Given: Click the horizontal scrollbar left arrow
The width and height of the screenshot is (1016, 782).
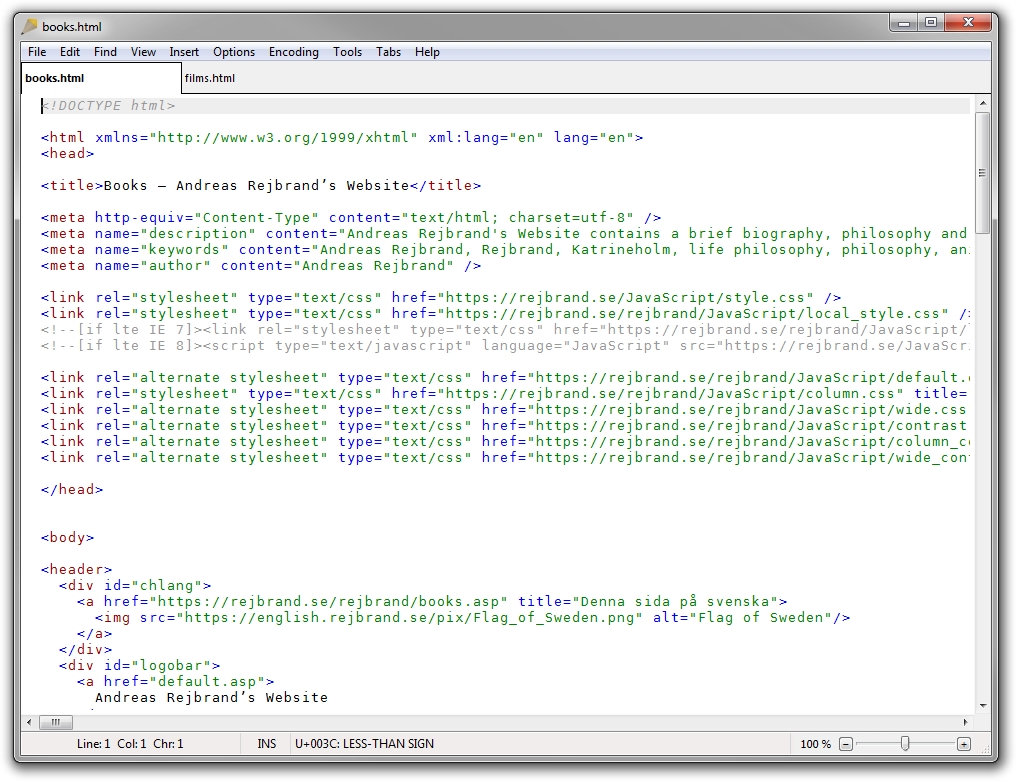Looking at the screenshot, I should click(x=29, y=722).
